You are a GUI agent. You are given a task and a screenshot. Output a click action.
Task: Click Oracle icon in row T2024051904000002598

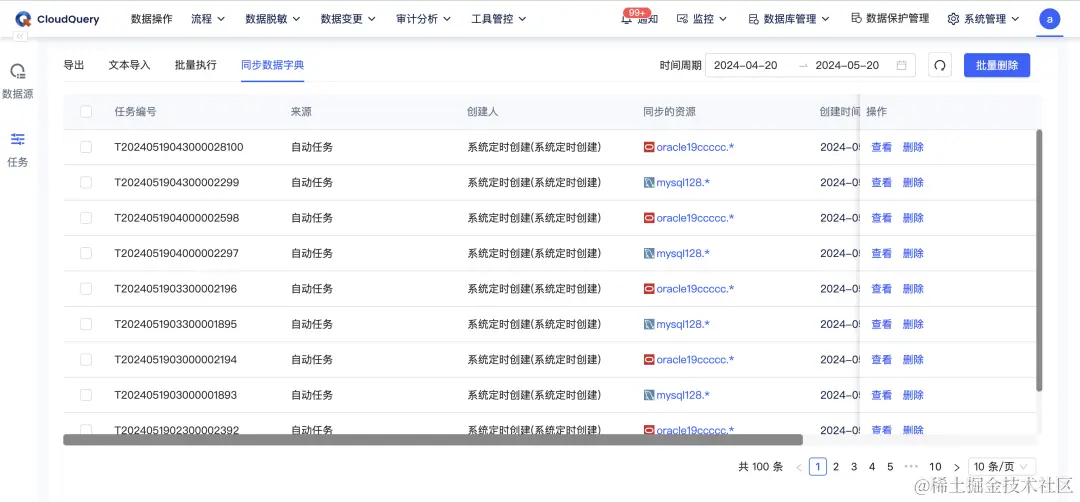[x=649, y=218]
